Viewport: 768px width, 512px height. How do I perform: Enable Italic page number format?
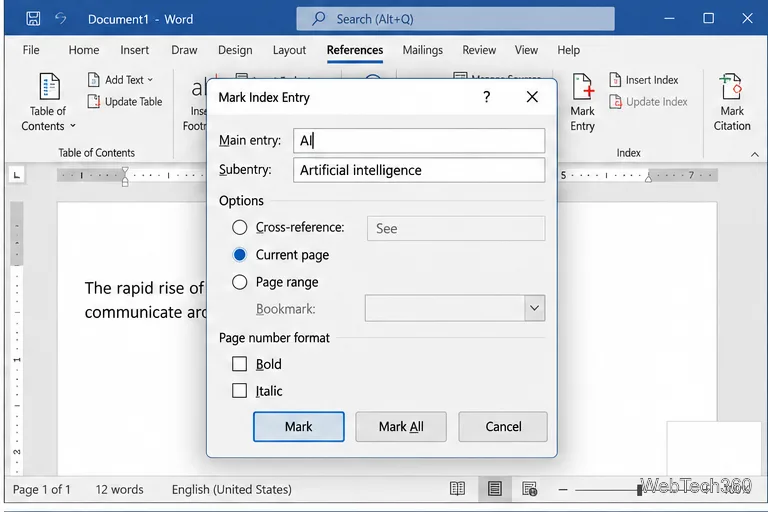239,390
